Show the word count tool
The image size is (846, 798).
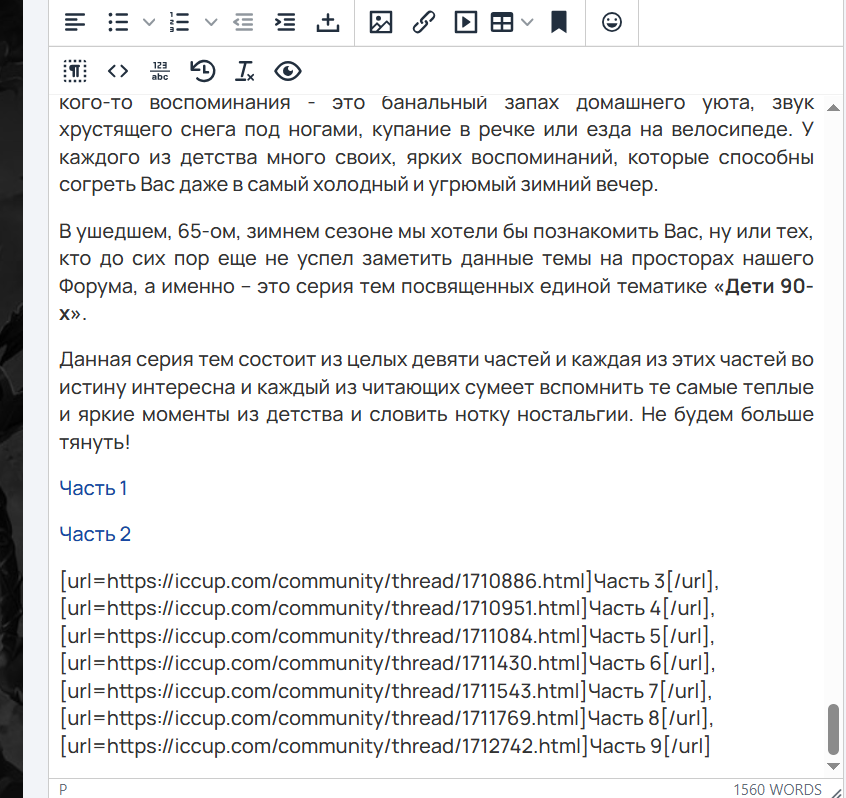(160, 71)
